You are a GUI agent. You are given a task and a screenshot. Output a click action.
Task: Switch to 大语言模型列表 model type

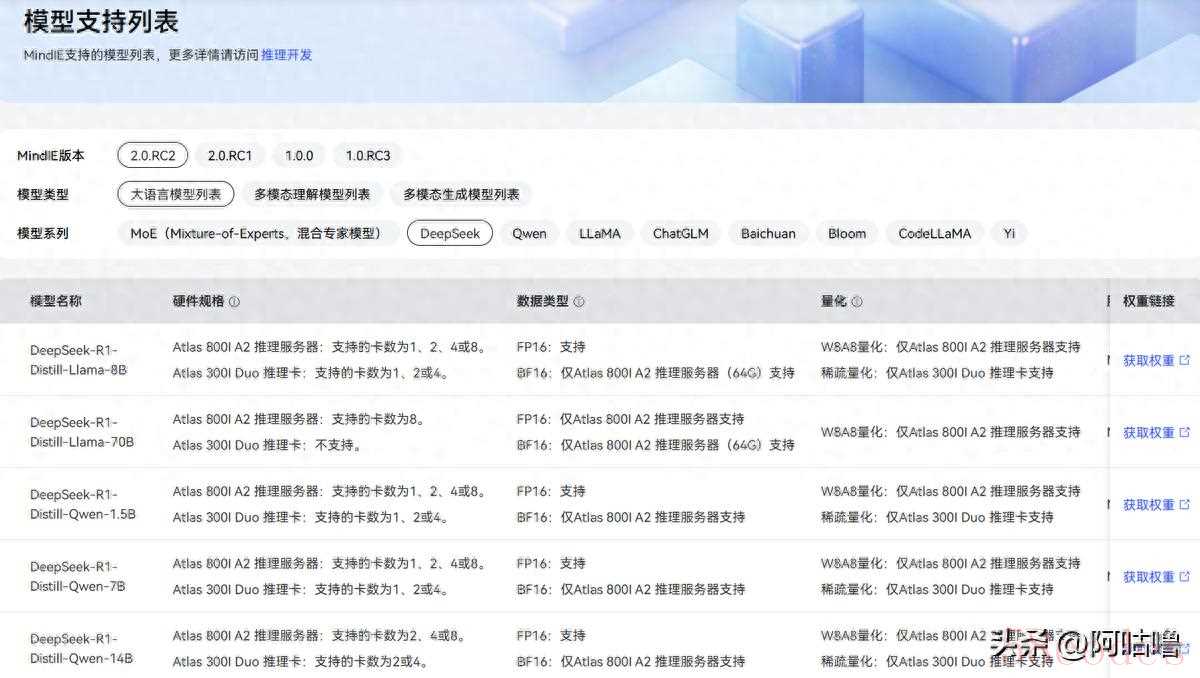176,194
